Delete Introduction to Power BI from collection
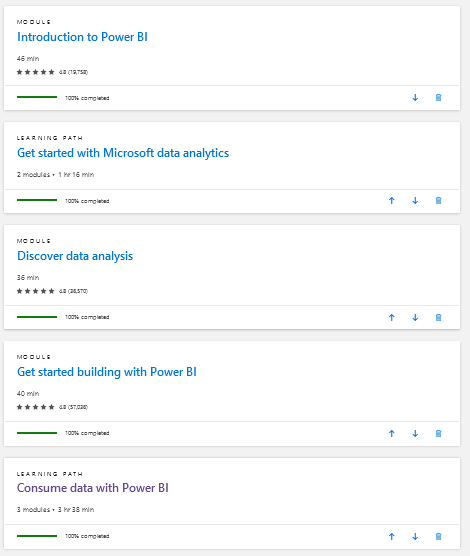Image resolution: width=470 pixels, height=556 pixels. tap(438, 98)
